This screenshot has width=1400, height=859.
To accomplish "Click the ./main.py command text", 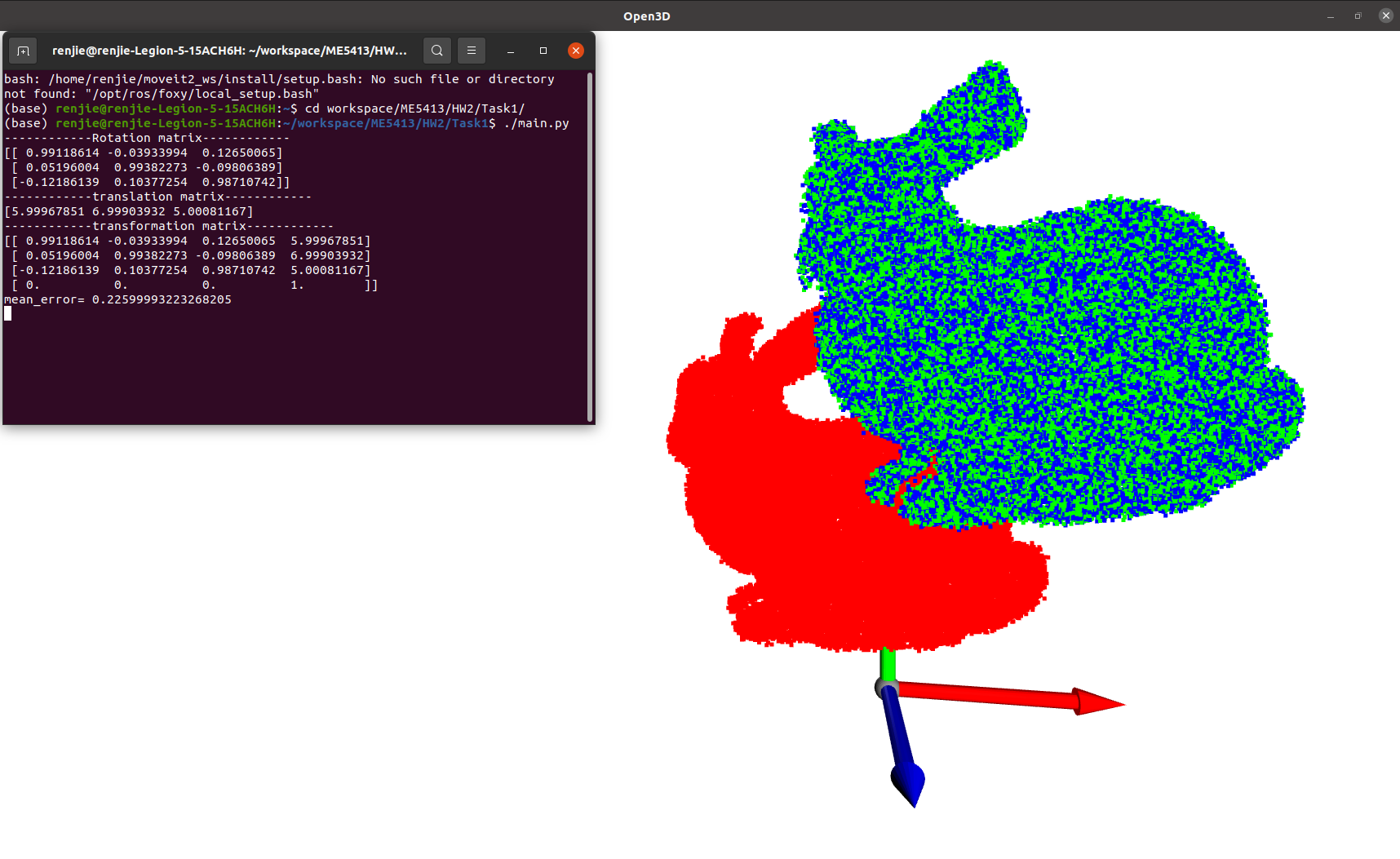I will [x=537, y=123].
